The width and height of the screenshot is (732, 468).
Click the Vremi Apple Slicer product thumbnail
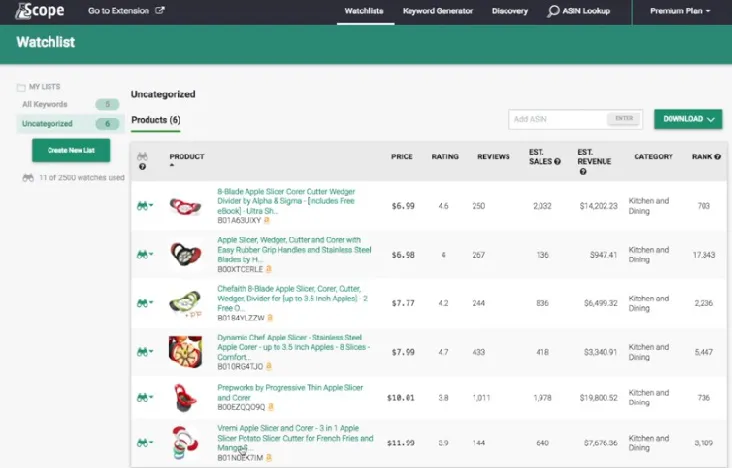(x=184, y=442)
